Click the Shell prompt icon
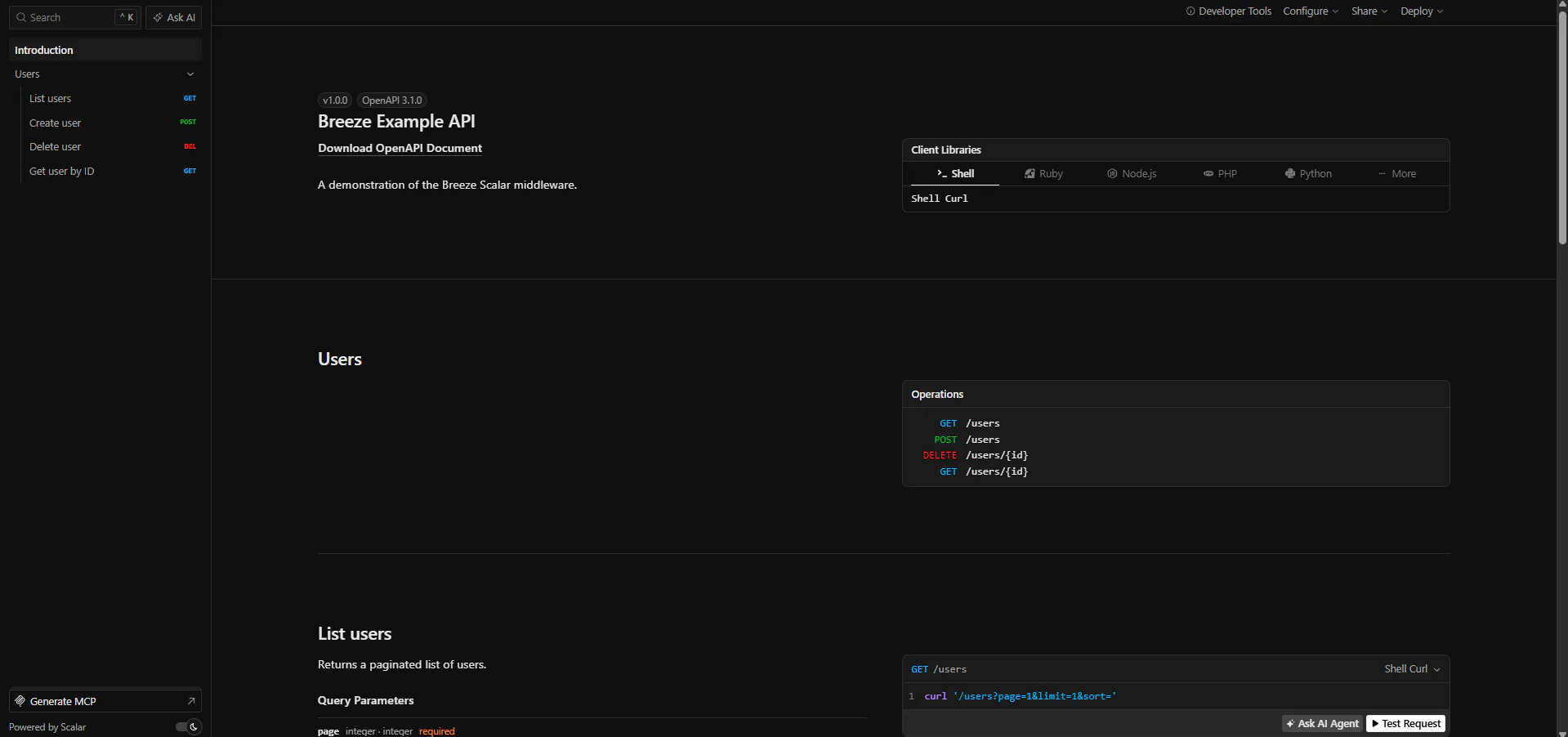Image resolution: width=1568 pixels, height=737 pixels. (942, 174)
